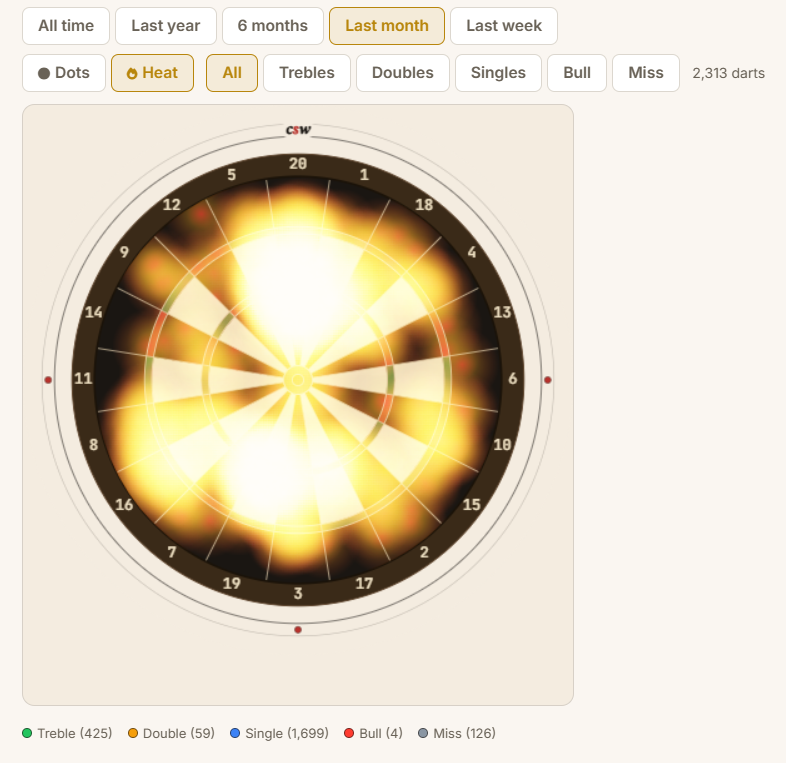The image size is (786, 763).
Task: Click the number 3 on the dartboard
Action: 298,594
